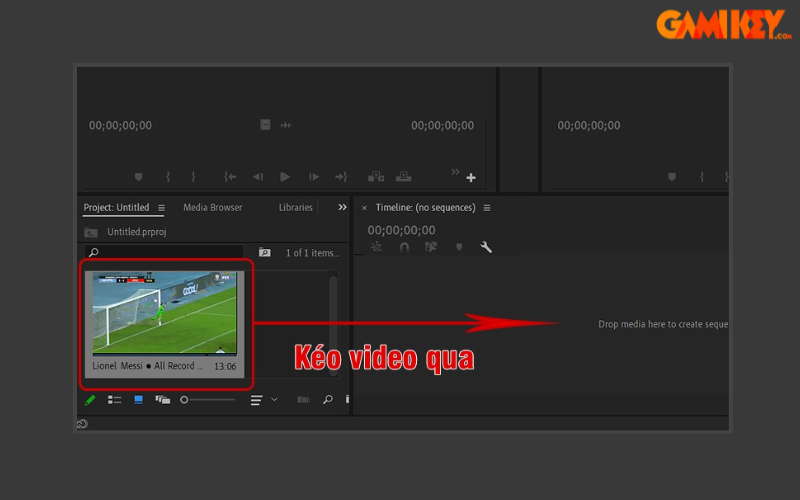Select the Timeline: (no sequences) tab
This screenshot has width=800, height=500.
pyautogui.click(x=426, y=208)
